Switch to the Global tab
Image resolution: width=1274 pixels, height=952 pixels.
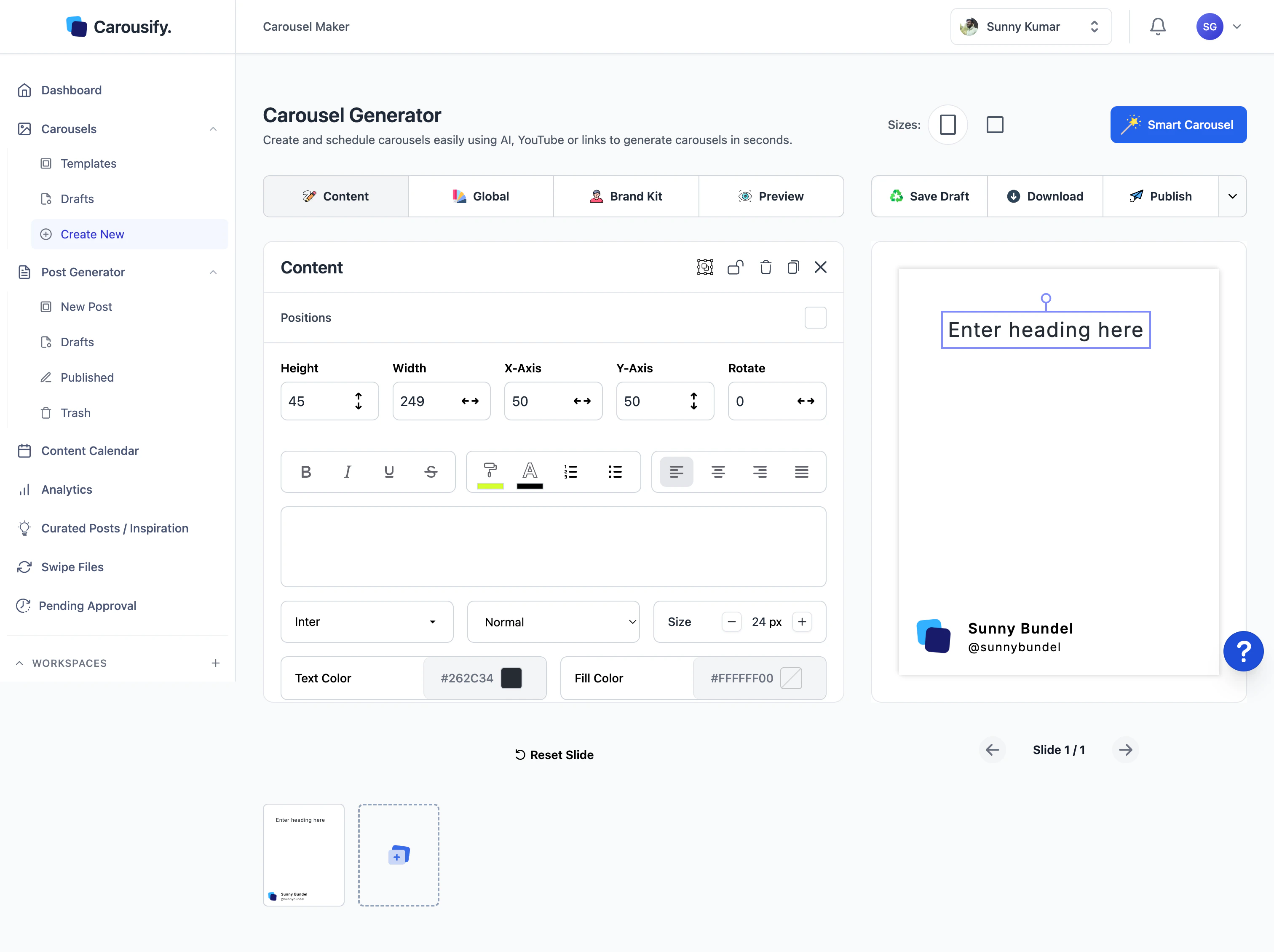[x=481, y=196]
